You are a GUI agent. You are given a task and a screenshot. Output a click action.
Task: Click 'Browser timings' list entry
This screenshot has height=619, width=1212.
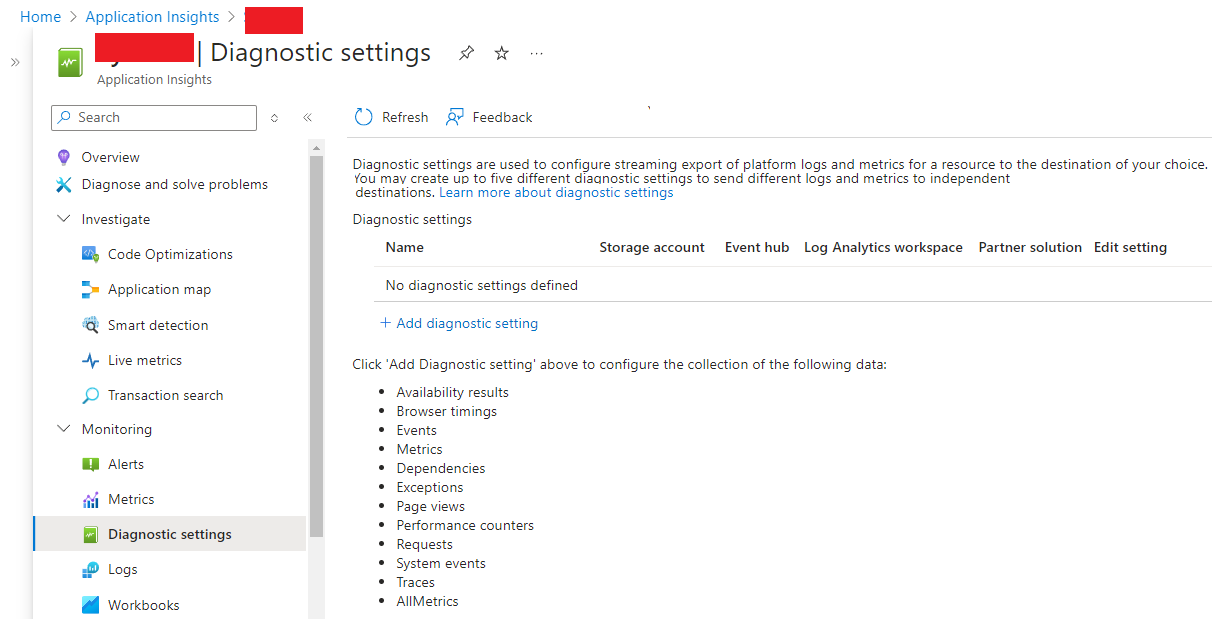446,411
